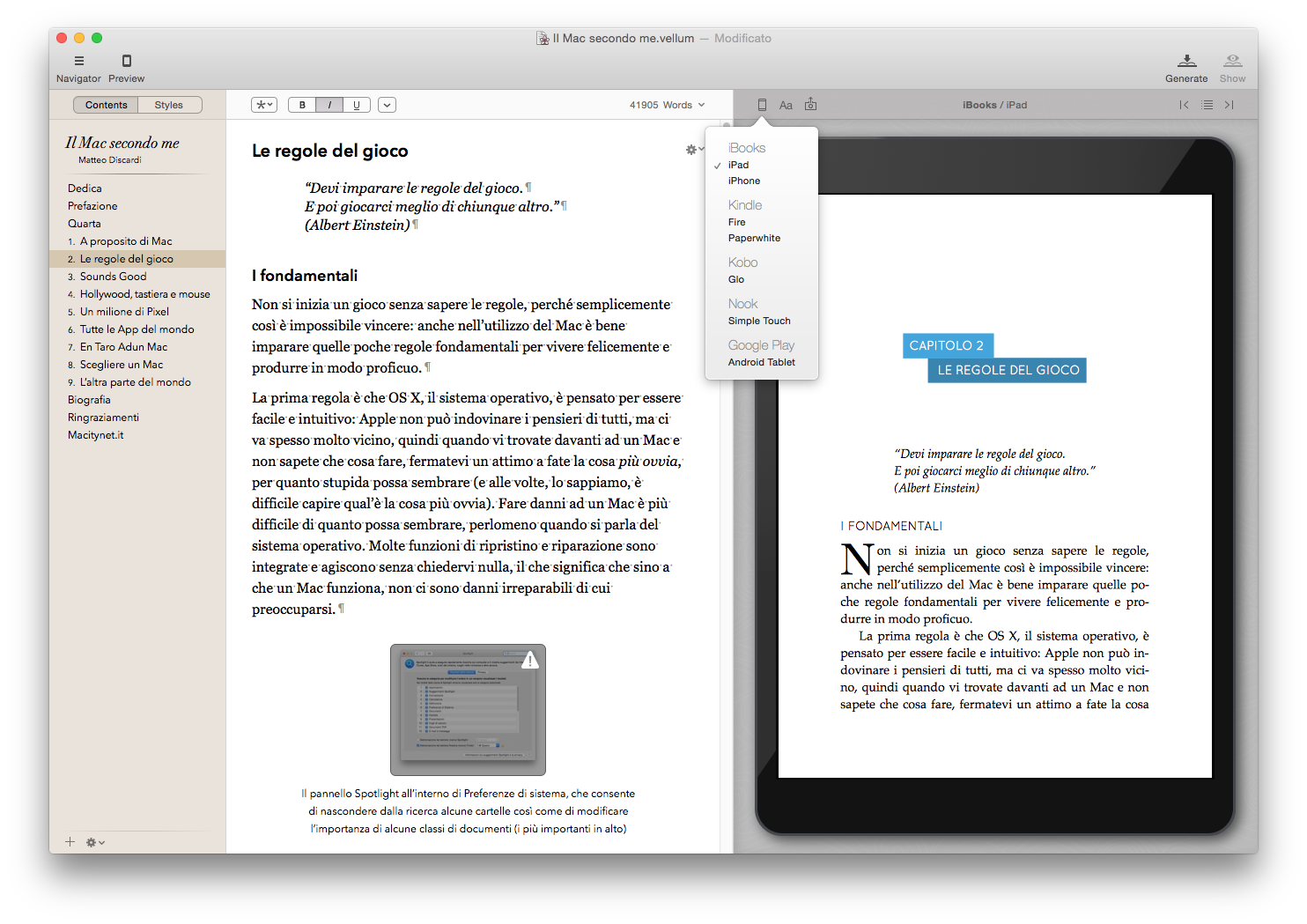The image size is (1307, 924).
Task: Jump to next chapter in preview
Action: coord(1229,105)
